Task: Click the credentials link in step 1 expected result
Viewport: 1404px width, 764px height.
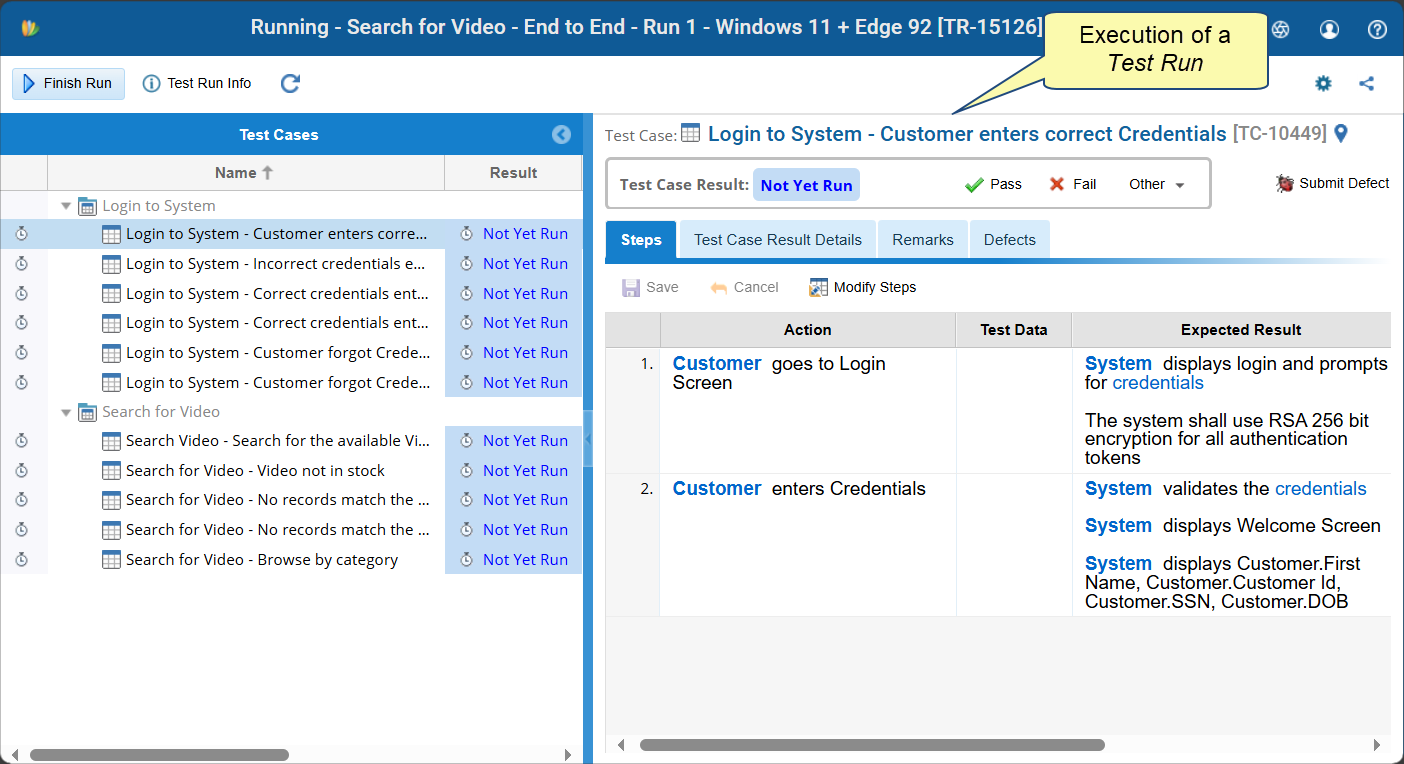Action: 1158,382
